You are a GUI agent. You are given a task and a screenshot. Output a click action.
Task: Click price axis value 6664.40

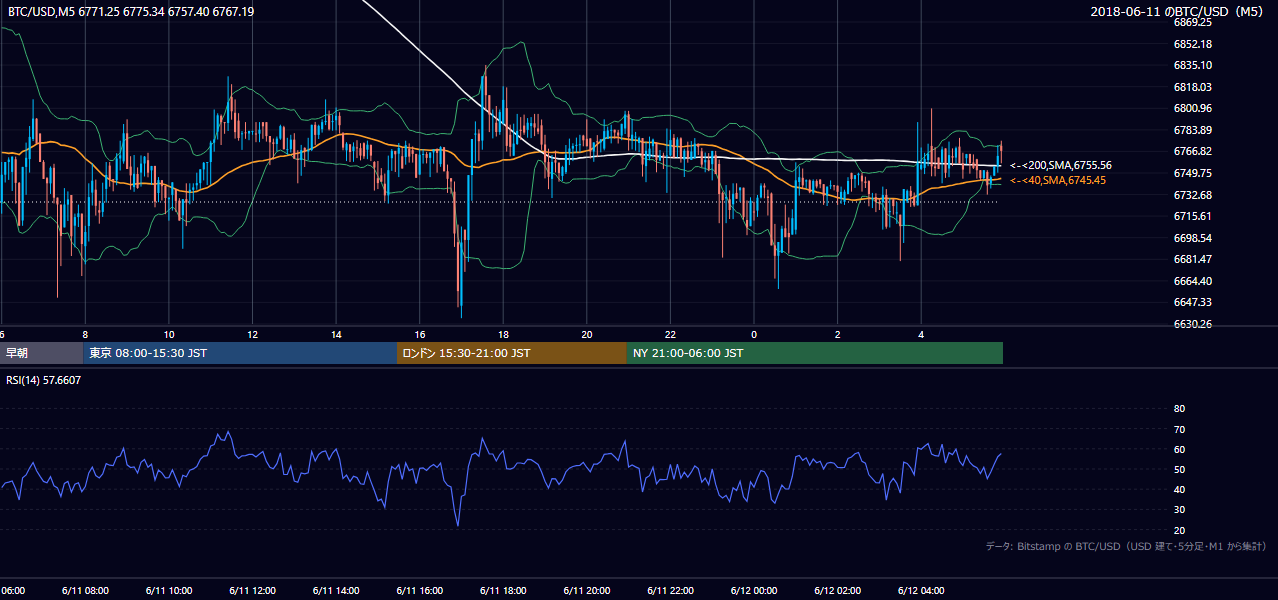point(1192,281)
